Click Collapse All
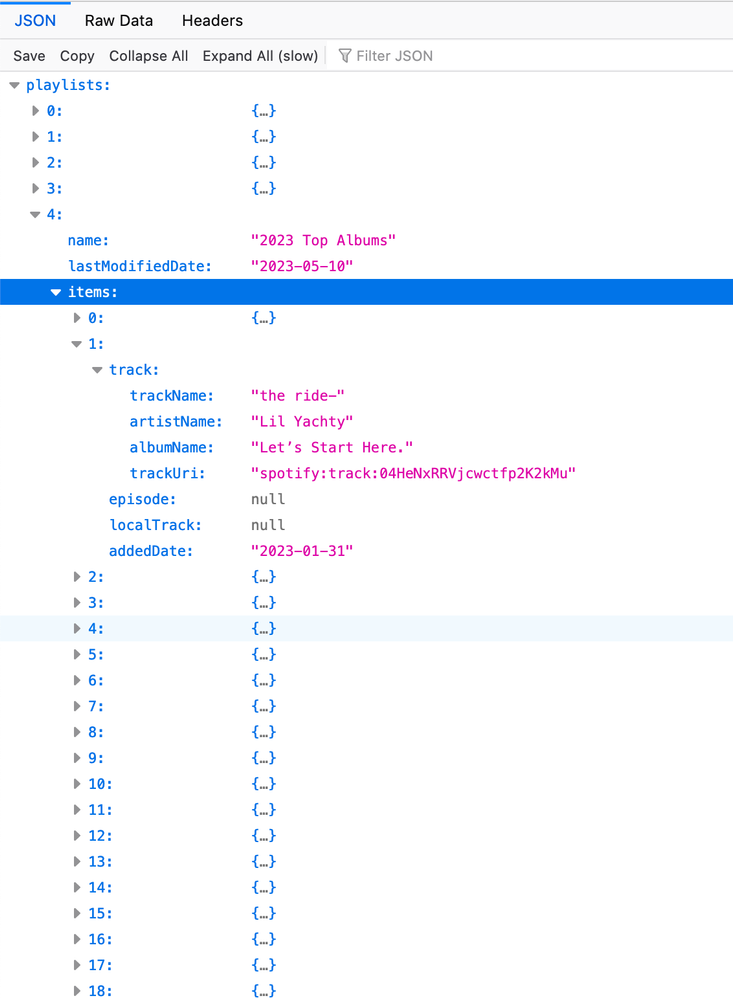The height and width of the screenshot is (998, 733). 148,56
